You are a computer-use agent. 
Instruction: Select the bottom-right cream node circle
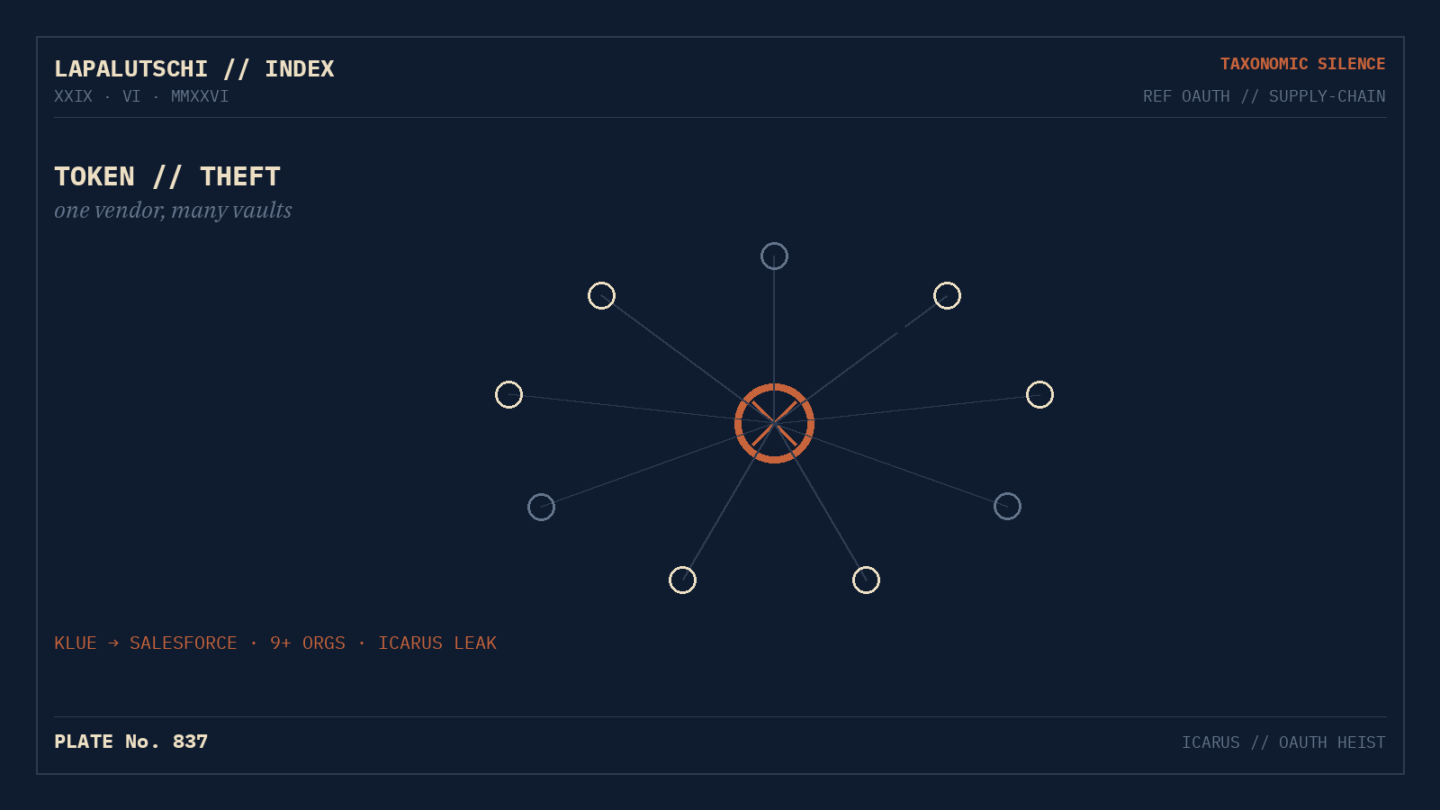(866, 580)
